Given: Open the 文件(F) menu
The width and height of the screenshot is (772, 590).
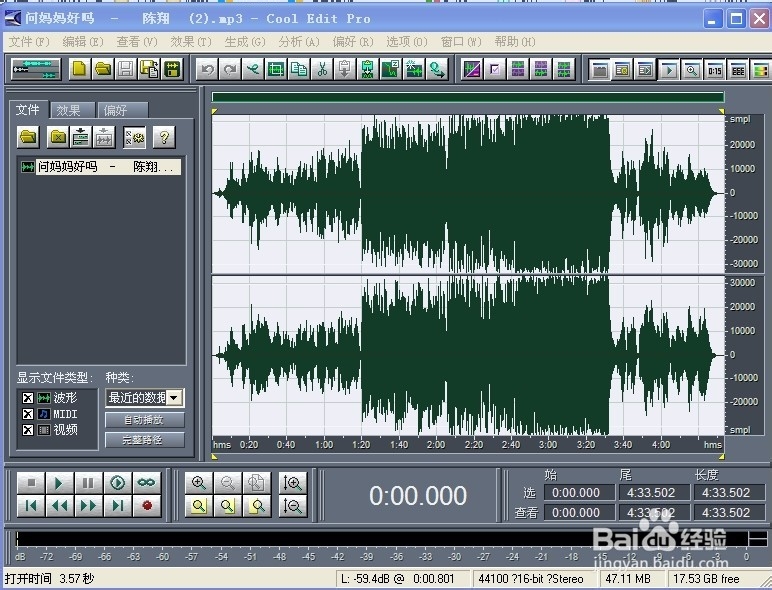Looking at the screenshot, I should (x=30, y=42).
